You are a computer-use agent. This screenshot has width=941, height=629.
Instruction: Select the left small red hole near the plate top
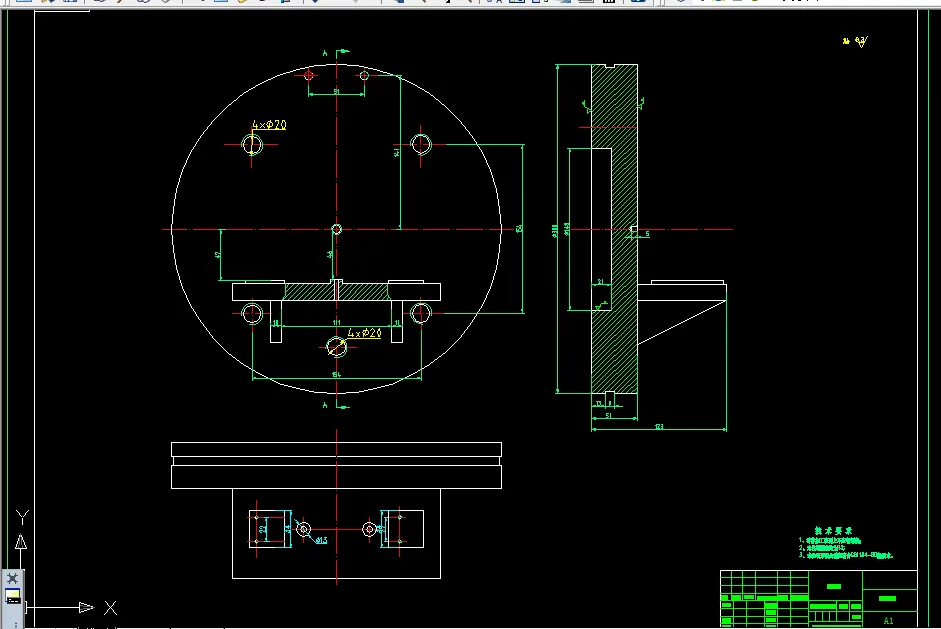point(308,75)
